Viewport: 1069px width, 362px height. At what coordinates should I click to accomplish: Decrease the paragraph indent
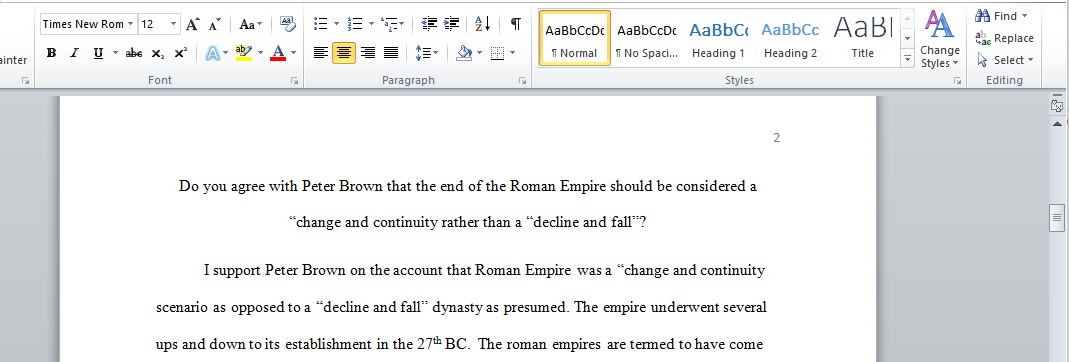pos(429,25)
